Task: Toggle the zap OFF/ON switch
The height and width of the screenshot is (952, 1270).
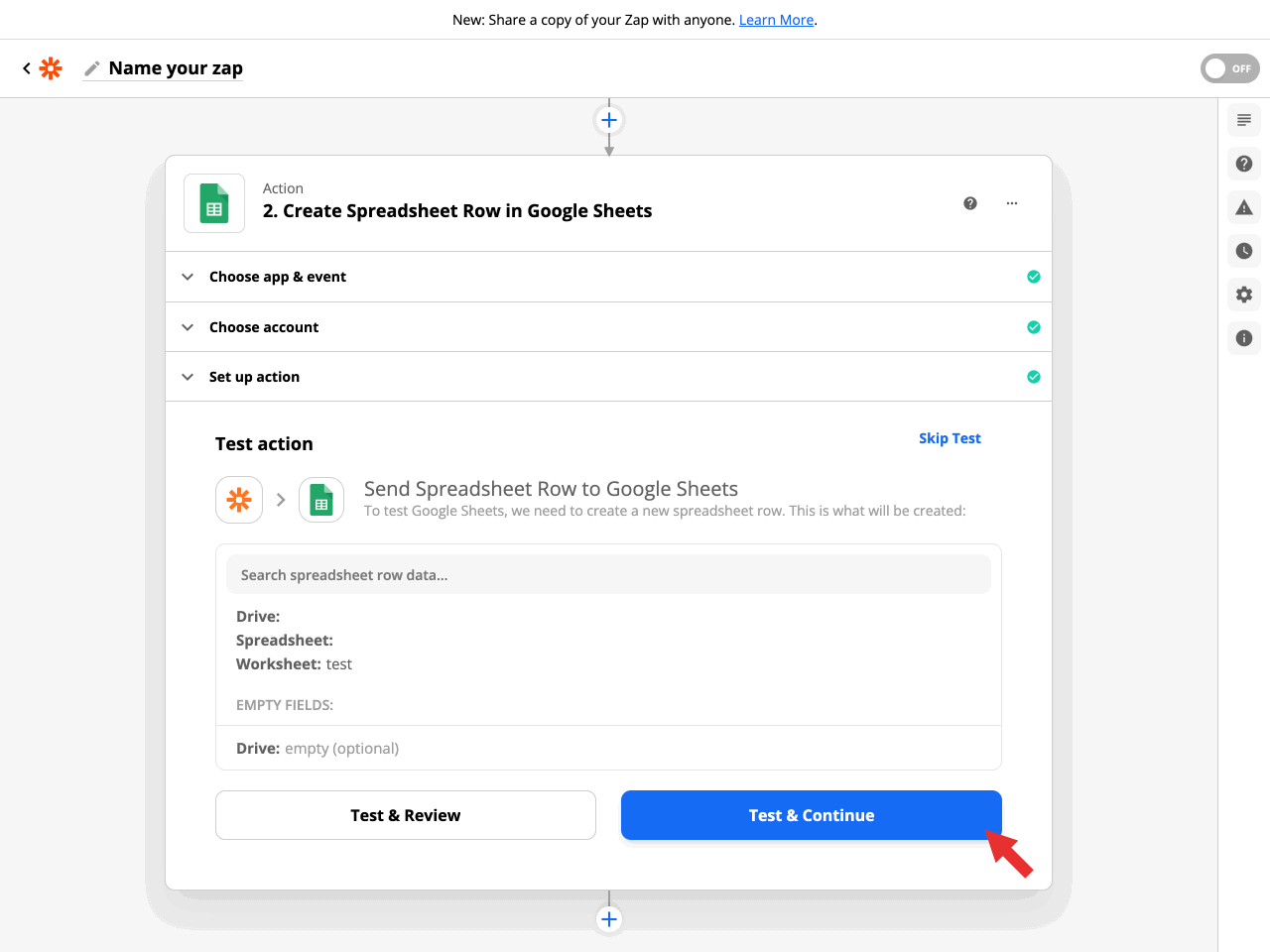Action: click(1229, 68)
